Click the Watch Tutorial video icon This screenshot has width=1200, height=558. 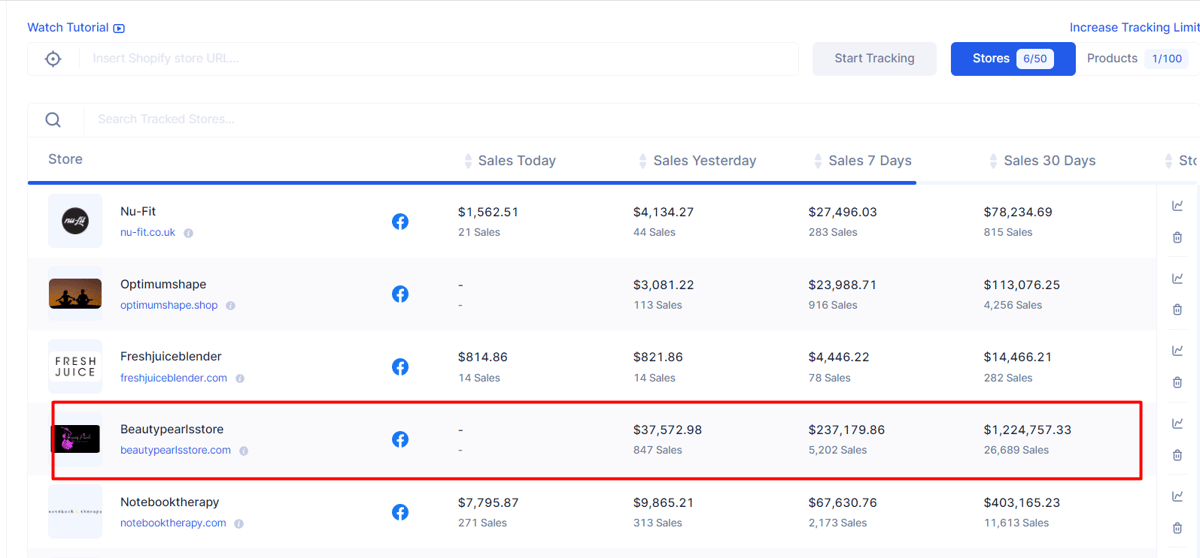point(119,29)
